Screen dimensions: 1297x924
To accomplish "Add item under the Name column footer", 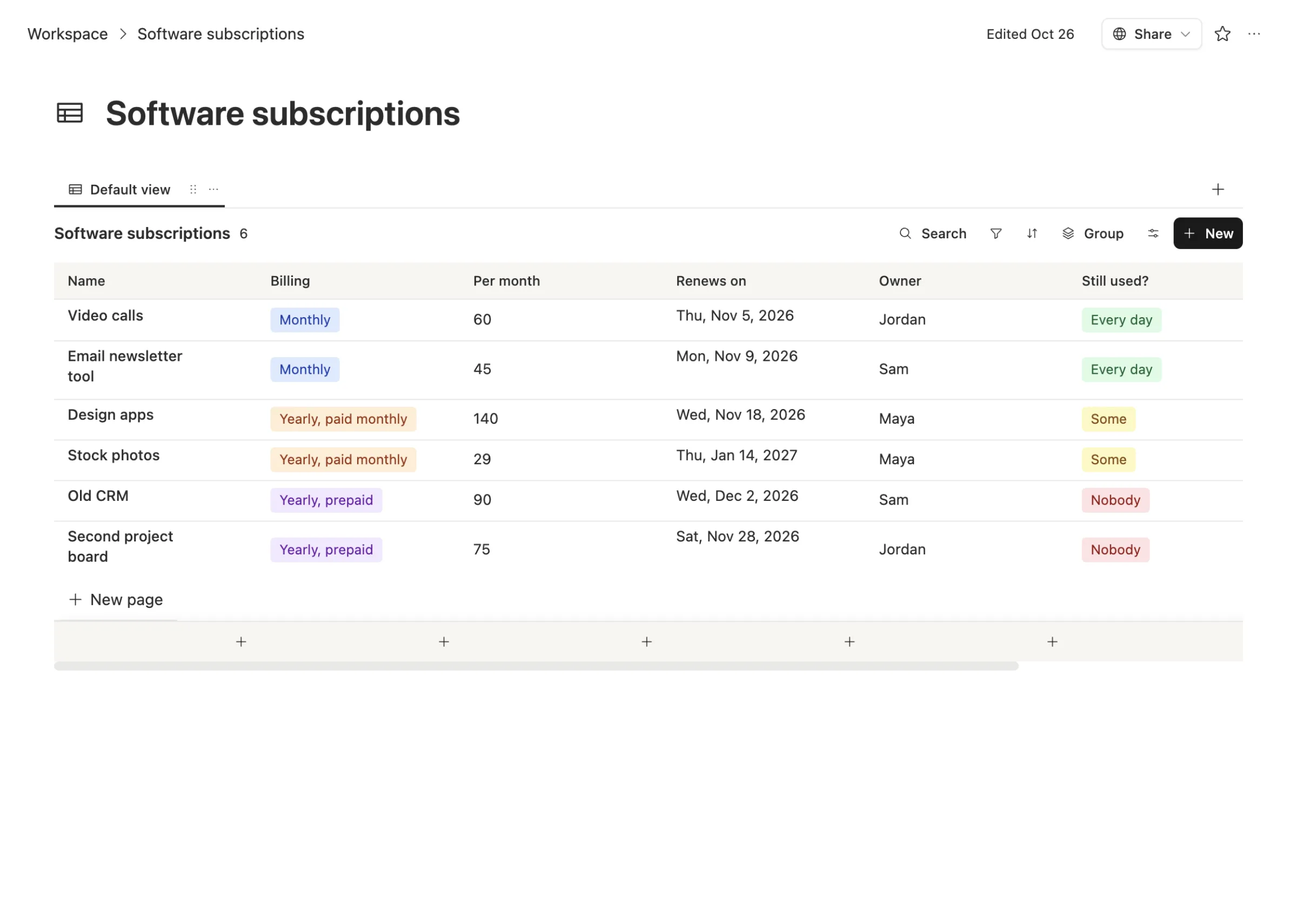I will 241,642.
